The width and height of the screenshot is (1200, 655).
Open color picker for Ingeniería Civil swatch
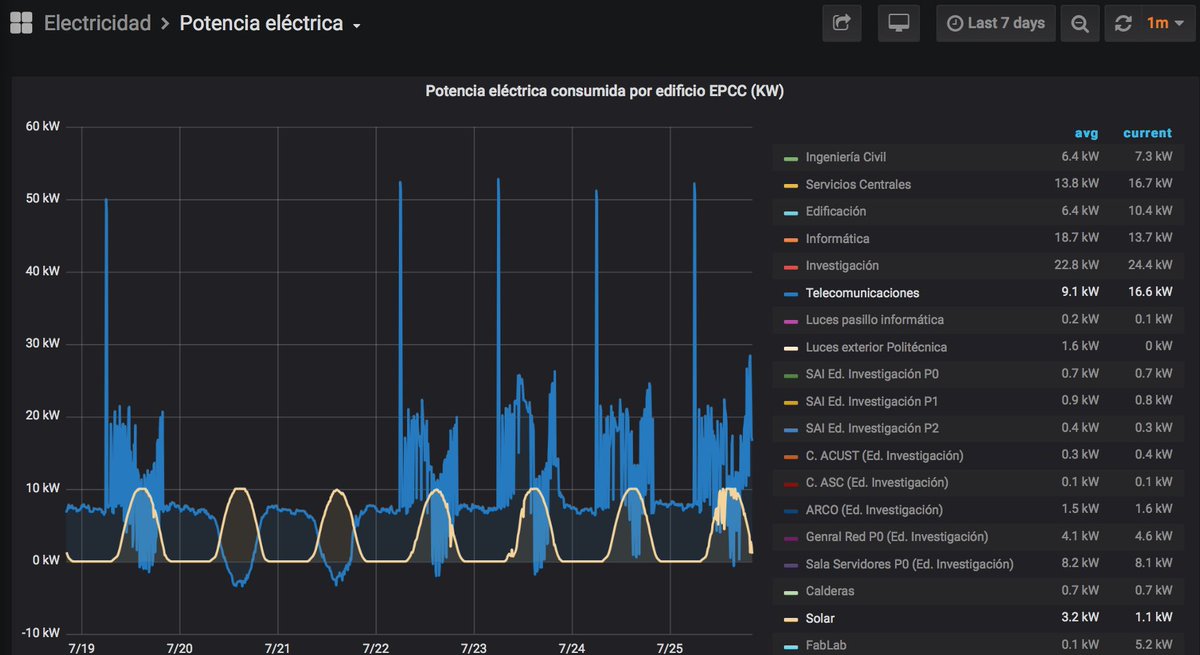[x=791, y=158]
